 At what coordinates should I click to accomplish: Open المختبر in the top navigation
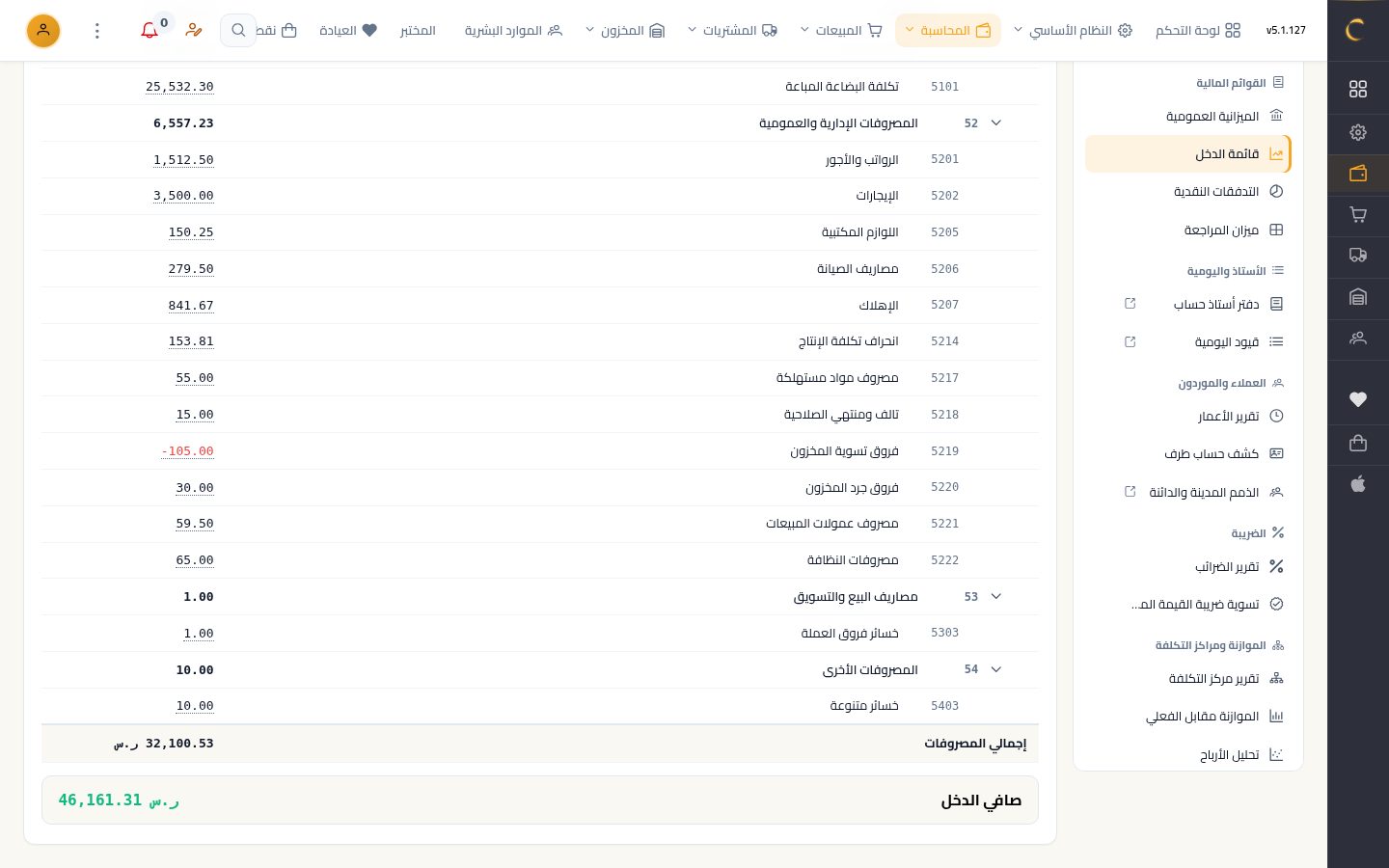click(418, 31)
